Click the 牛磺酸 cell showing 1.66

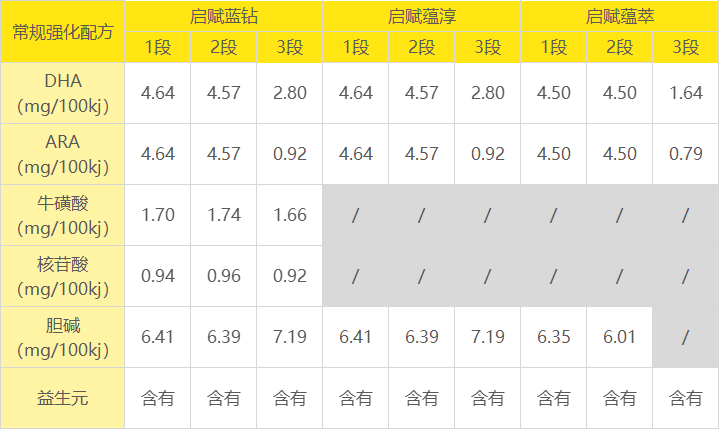[x=290, y=215]
